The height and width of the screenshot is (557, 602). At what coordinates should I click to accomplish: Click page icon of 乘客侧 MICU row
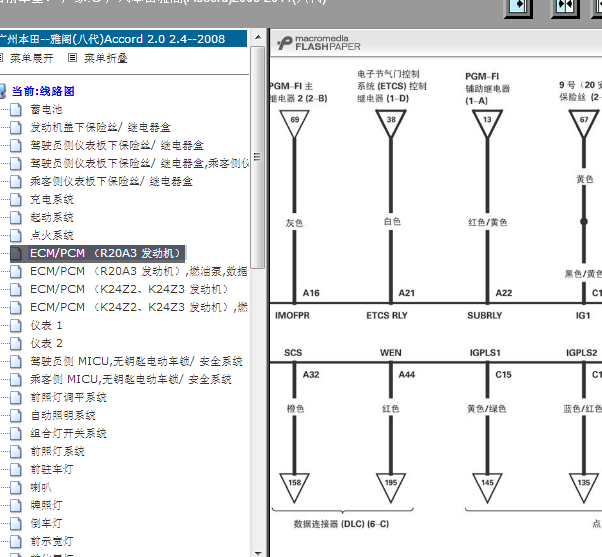(x=16, y=380)
